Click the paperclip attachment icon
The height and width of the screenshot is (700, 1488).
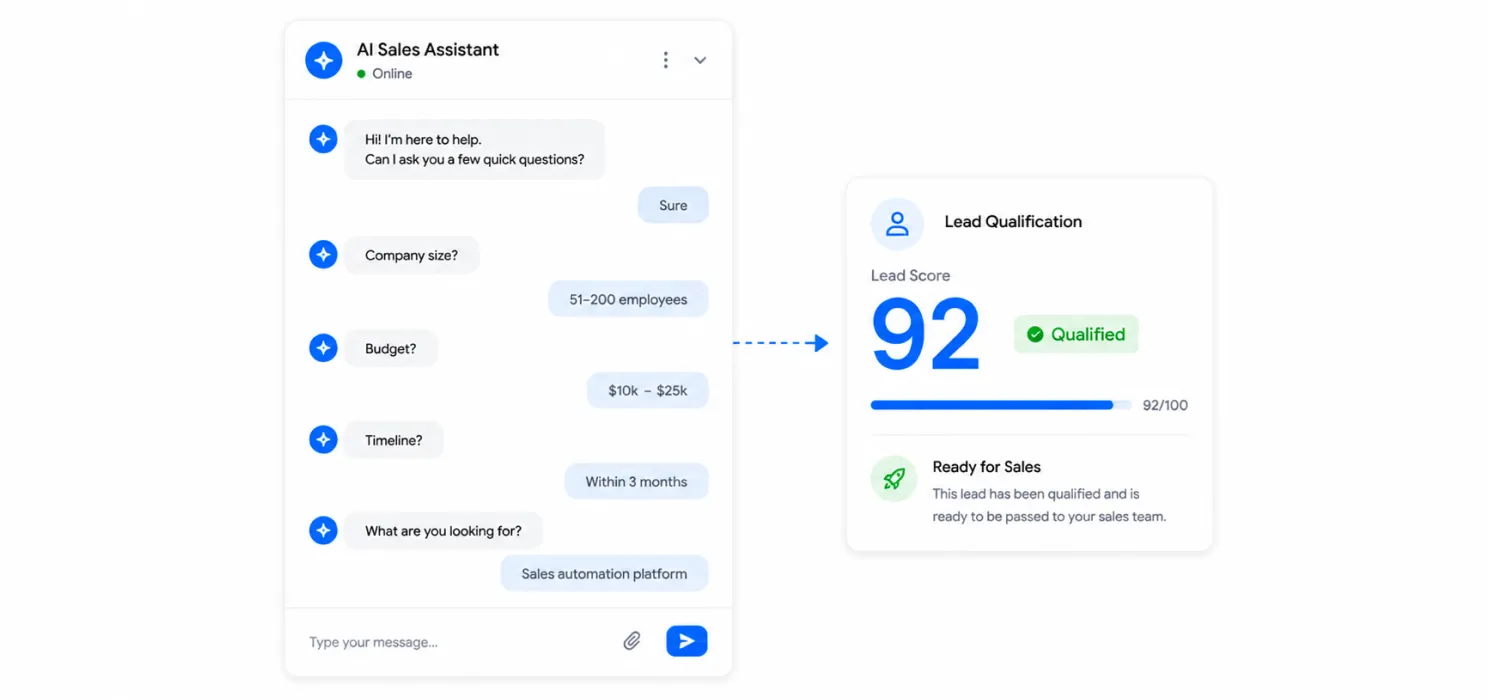pyautogui.click(x=632, y=641)
